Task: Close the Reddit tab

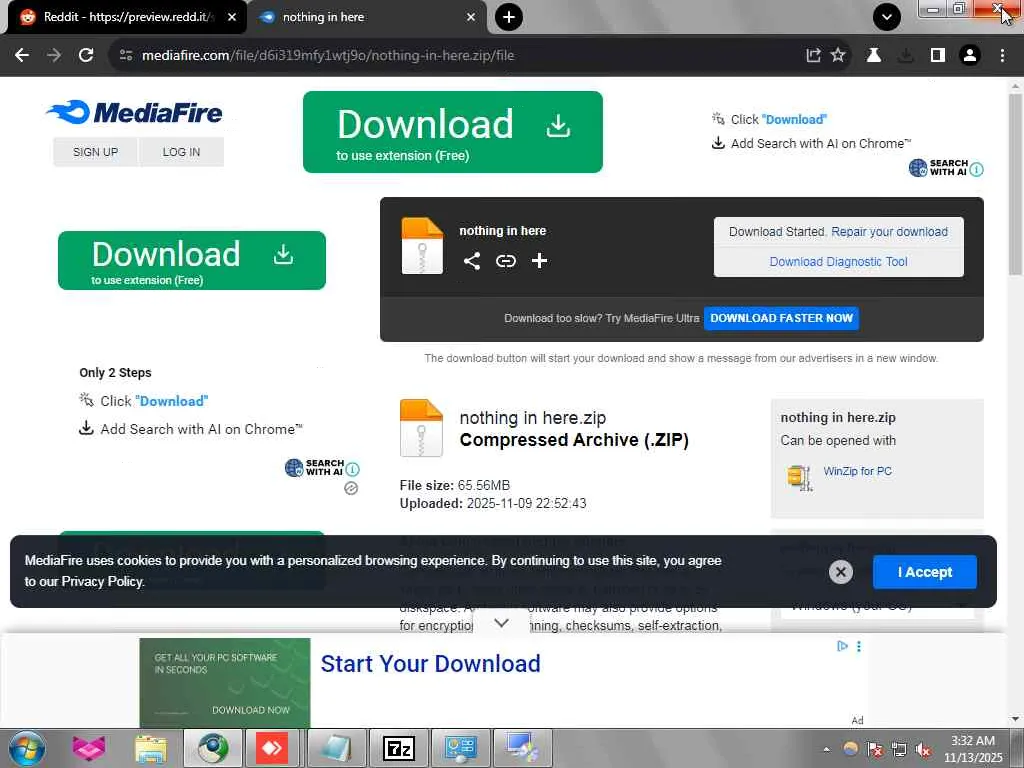Action: [x=232, y=17]
